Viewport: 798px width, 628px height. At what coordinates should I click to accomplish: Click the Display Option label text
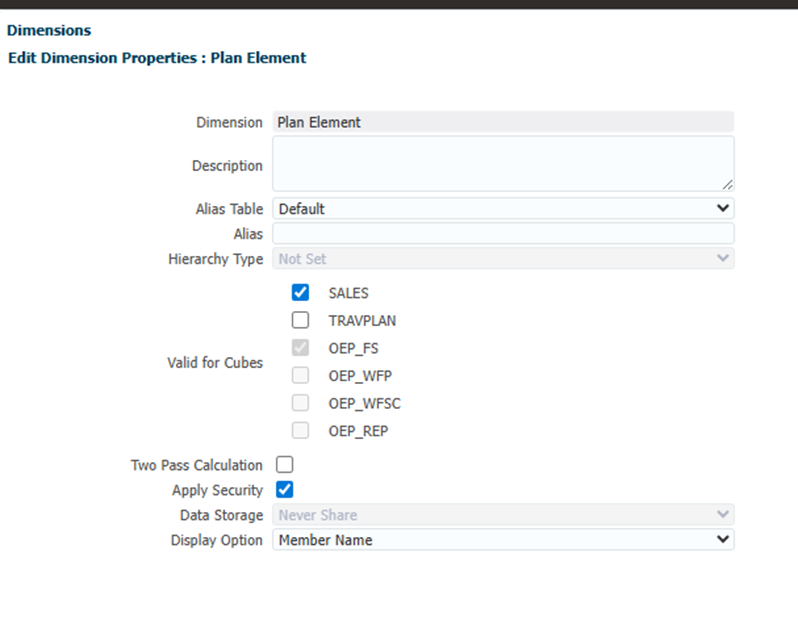[x=217, y=540]
